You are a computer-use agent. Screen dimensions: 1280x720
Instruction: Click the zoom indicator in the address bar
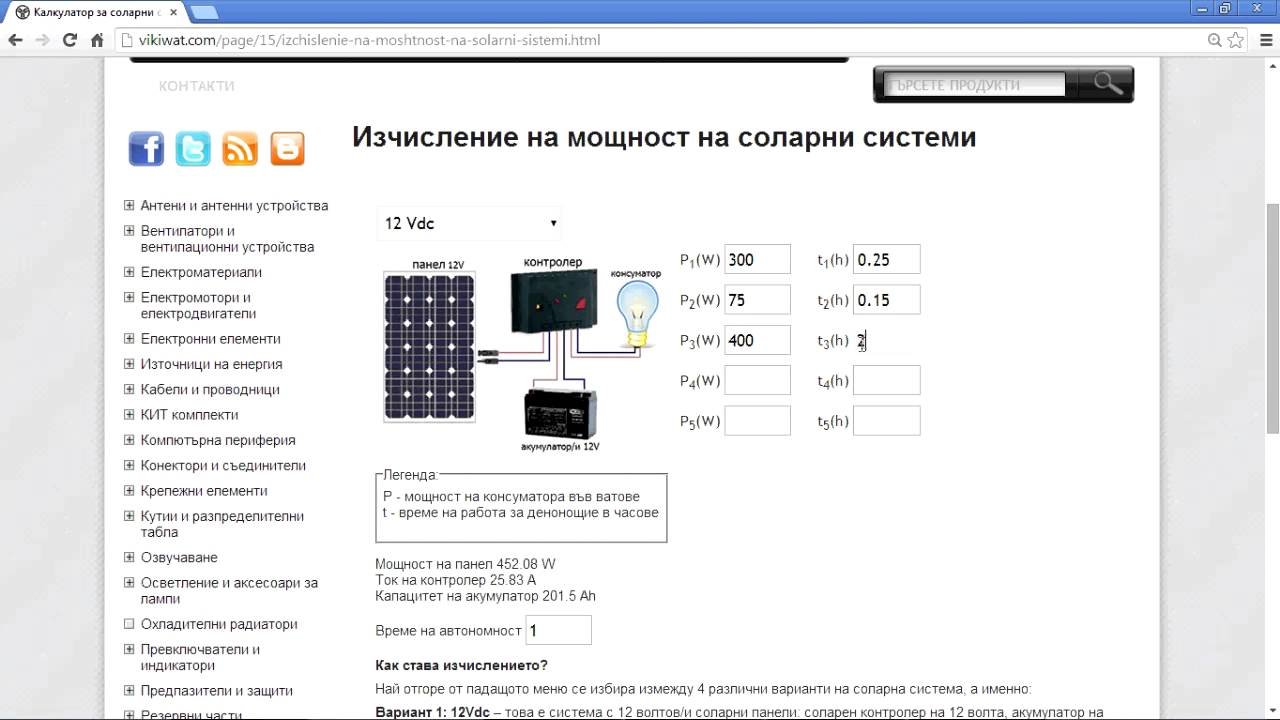[1214, 41]
